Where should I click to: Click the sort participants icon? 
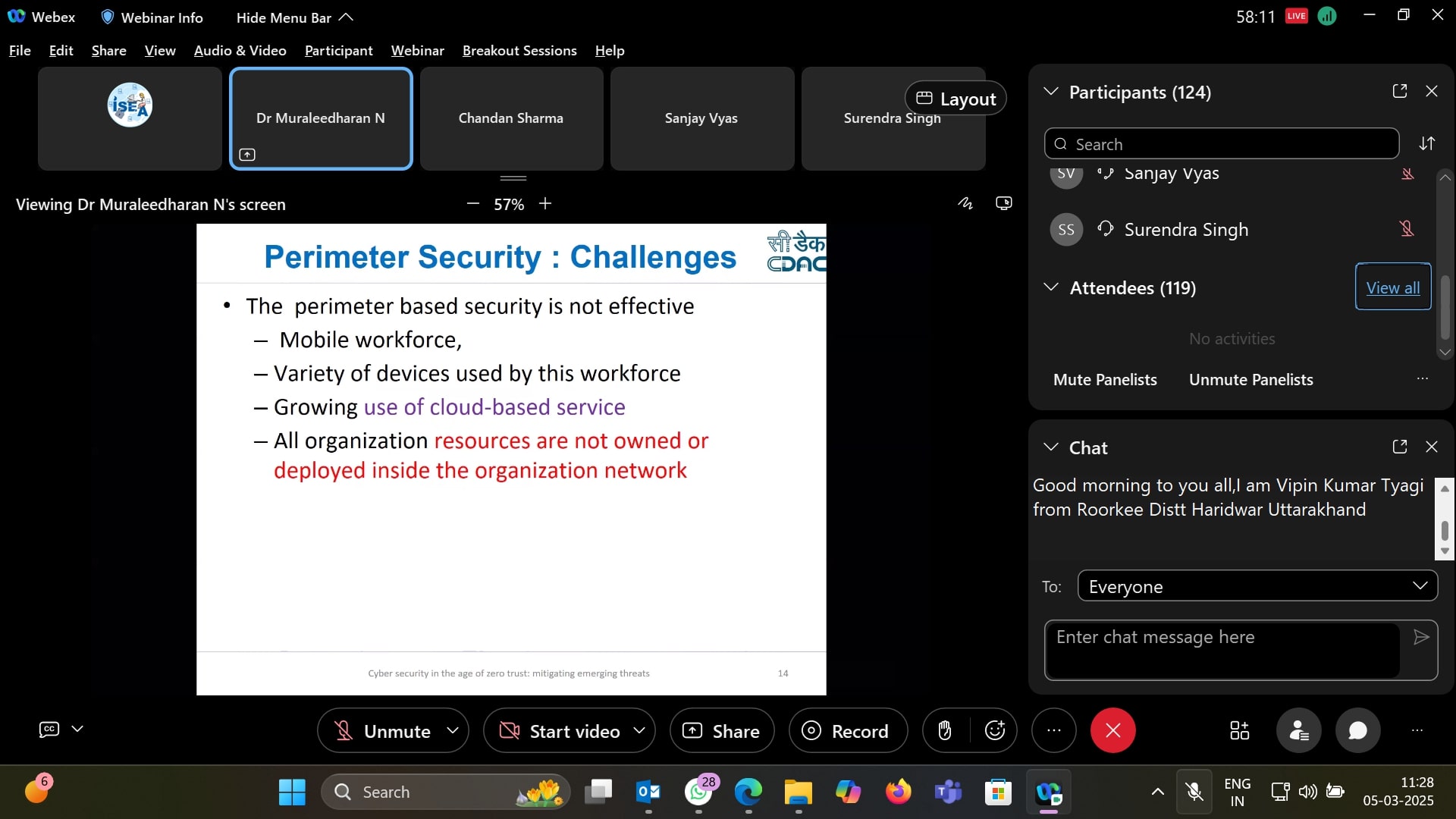coord(1427,143)
